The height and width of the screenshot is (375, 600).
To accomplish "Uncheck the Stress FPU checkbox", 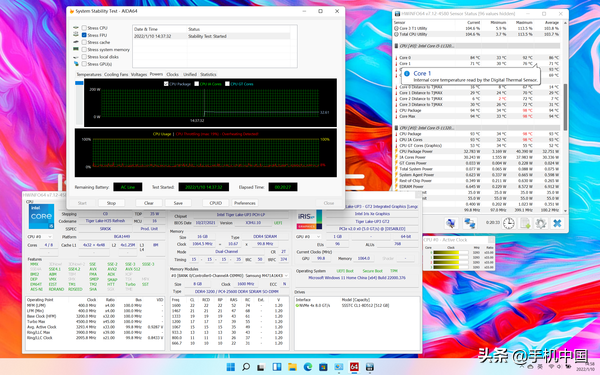I will 84,35.
